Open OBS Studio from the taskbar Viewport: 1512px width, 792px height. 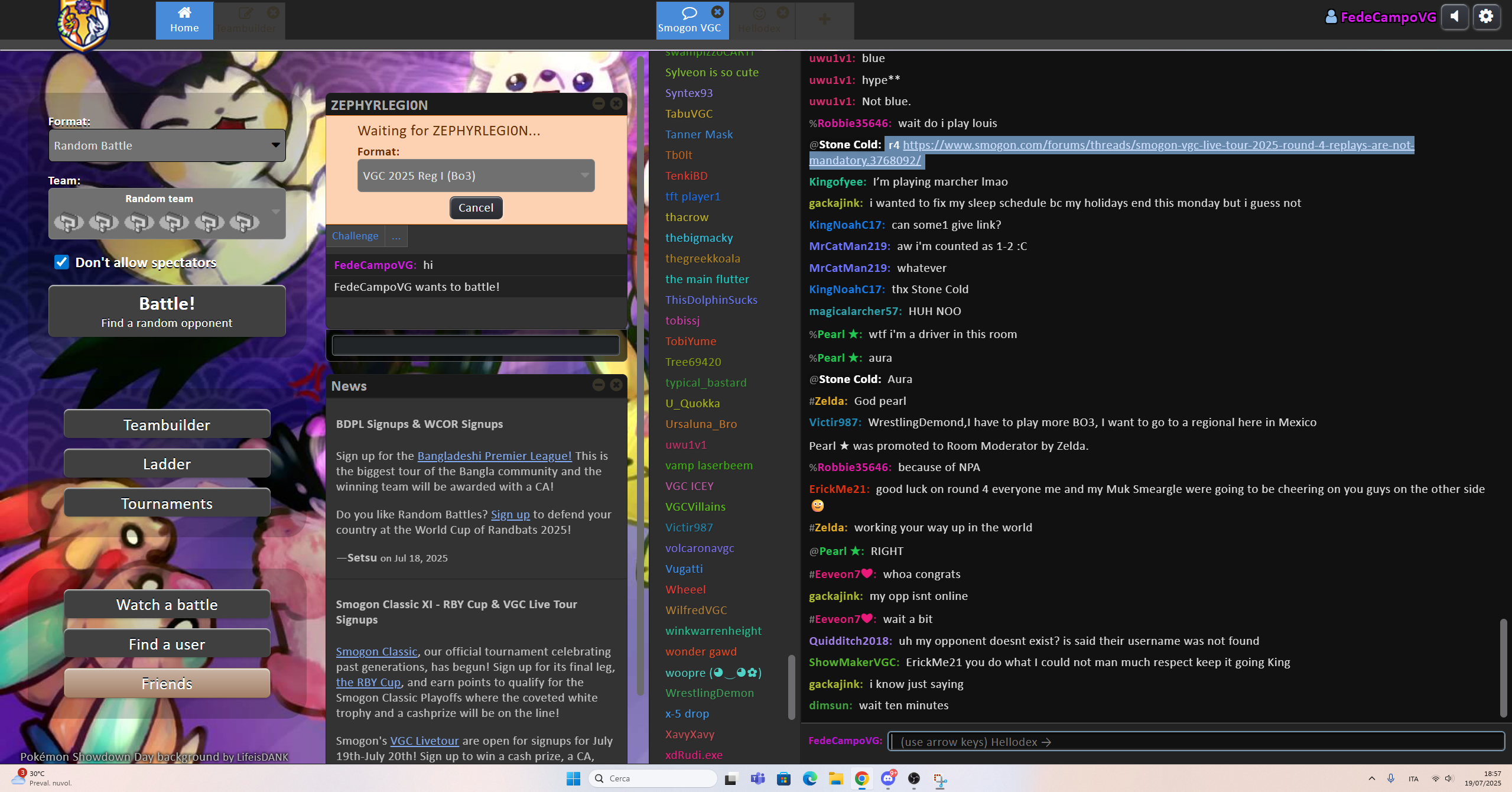tap(914, 778)
